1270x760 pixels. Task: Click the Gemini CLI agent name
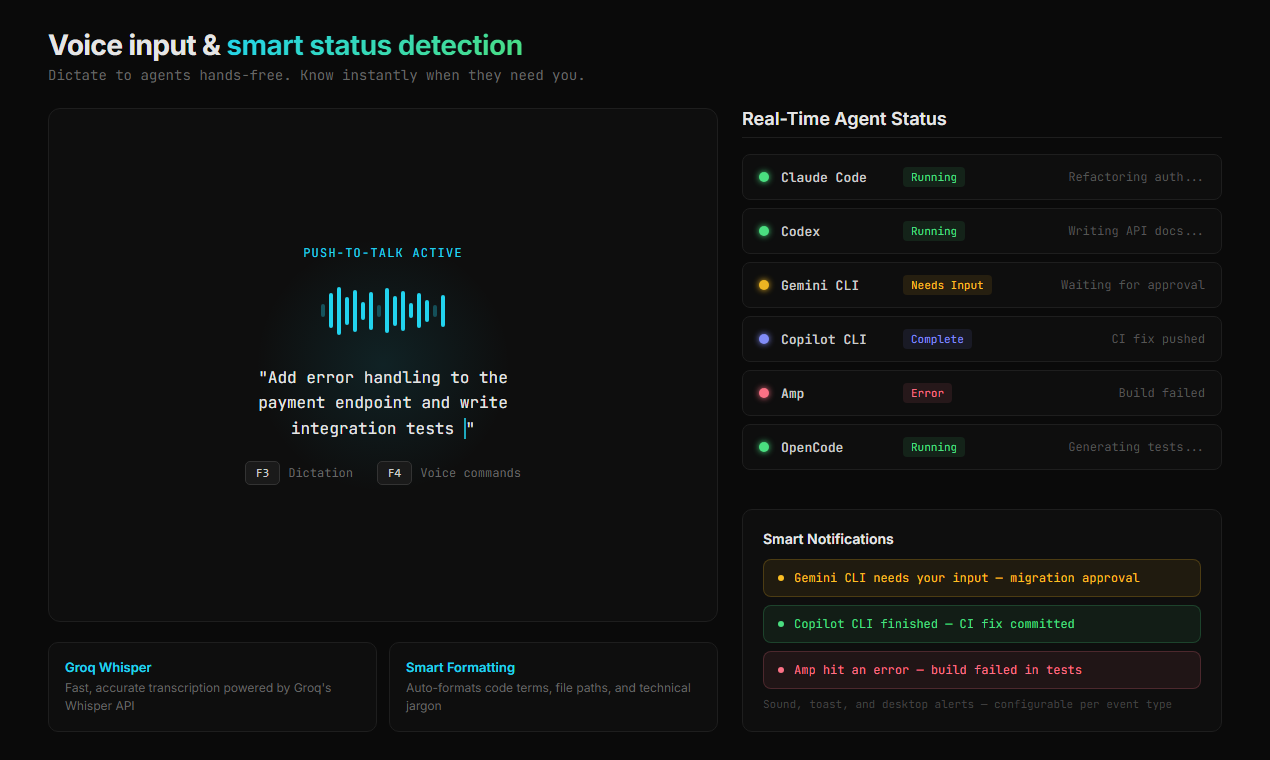point(820,285)
